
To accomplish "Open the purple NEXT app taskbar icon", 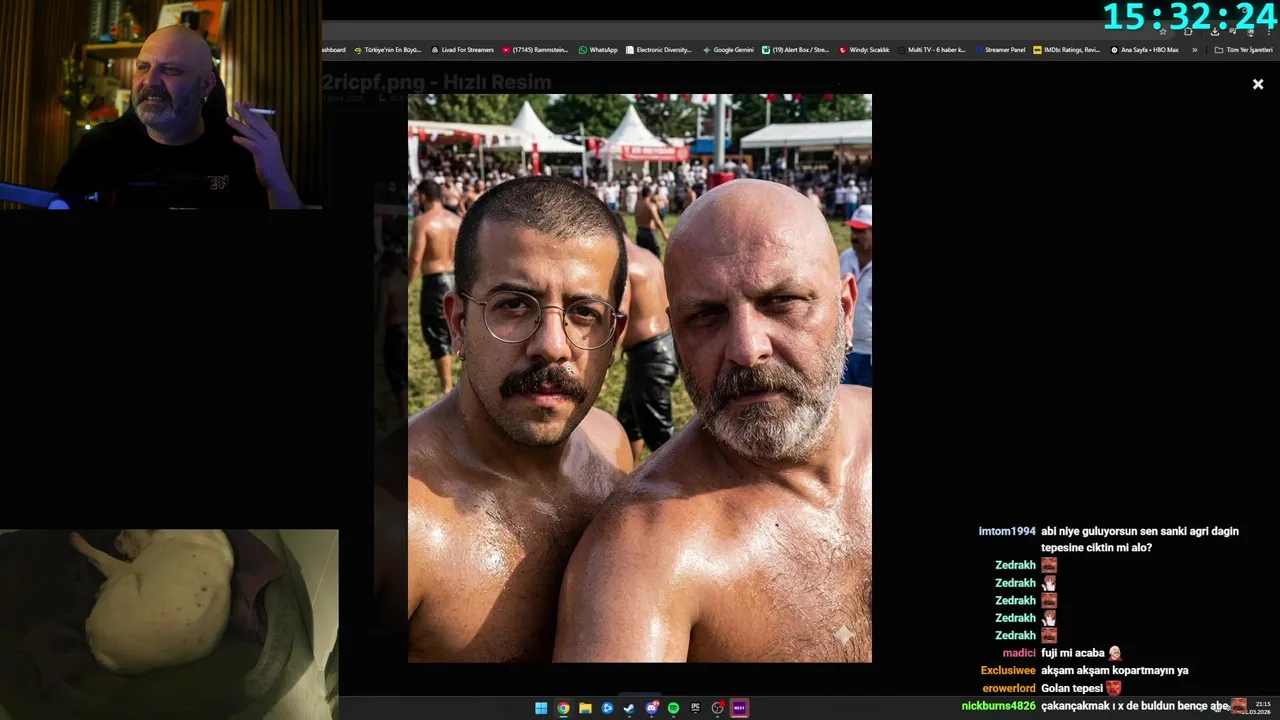I will 739,708.
